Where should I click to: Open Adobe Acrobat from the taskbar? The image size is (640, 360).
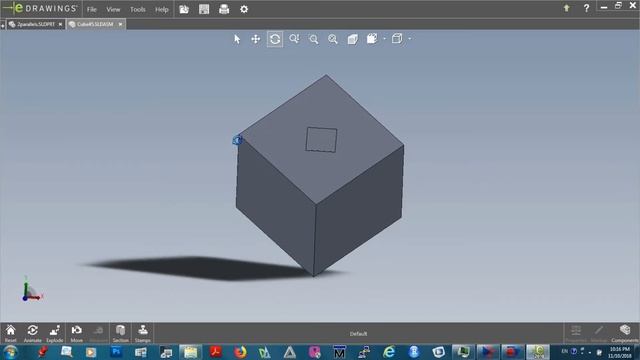216,352
